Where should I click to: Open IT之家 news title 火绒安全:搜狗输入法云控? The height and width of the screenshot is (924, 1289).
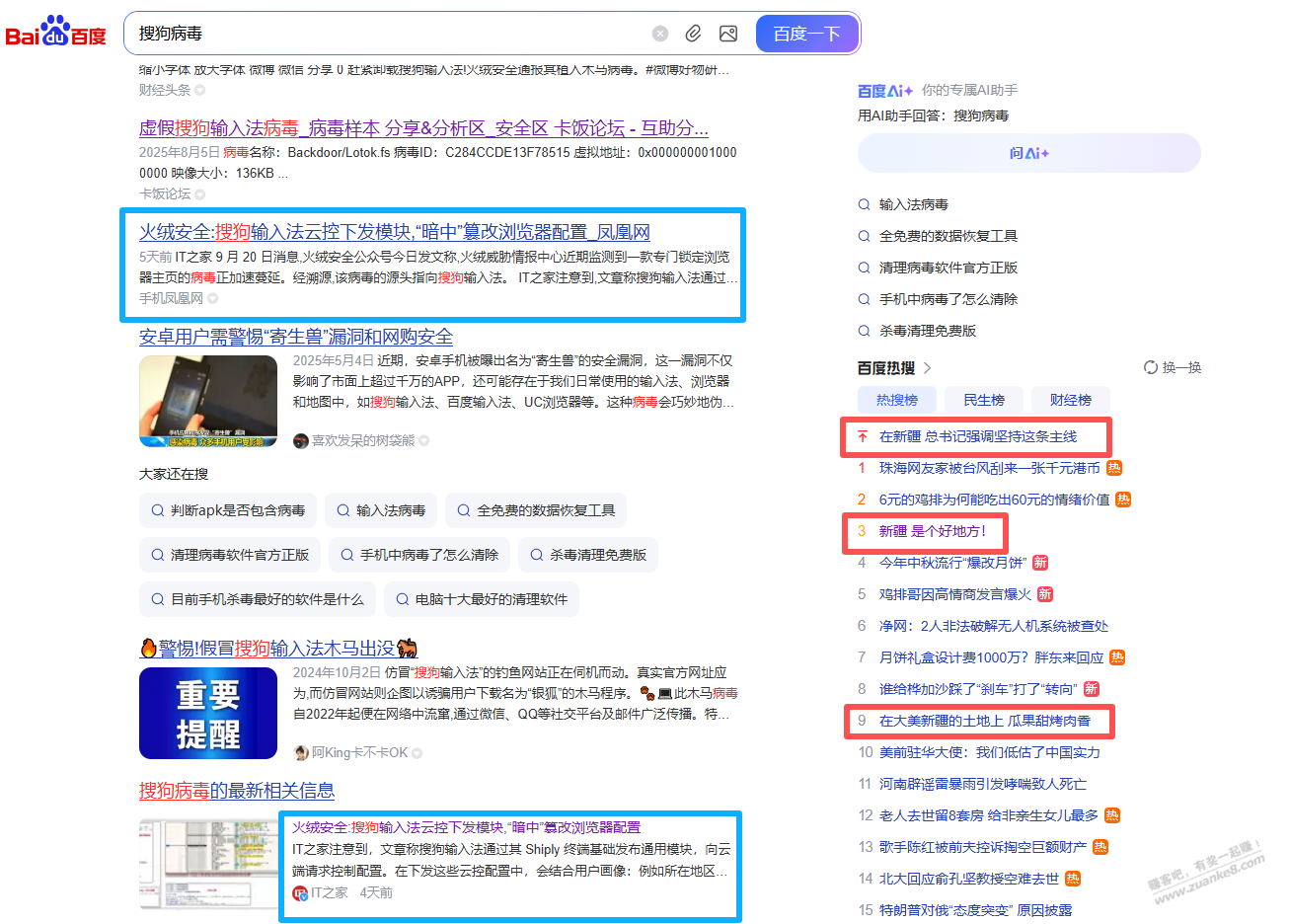pos(467,827)
